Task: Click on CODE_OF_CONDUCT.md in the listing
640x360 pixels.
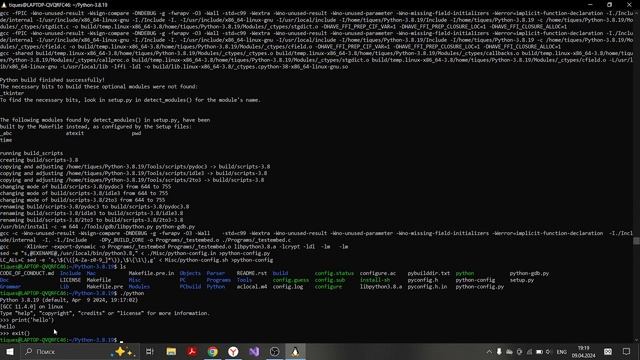Action: tap(27, 273)
